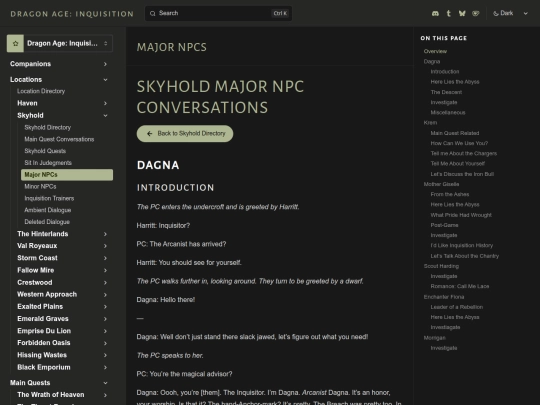Focus the Search field

tap(218, 13)
